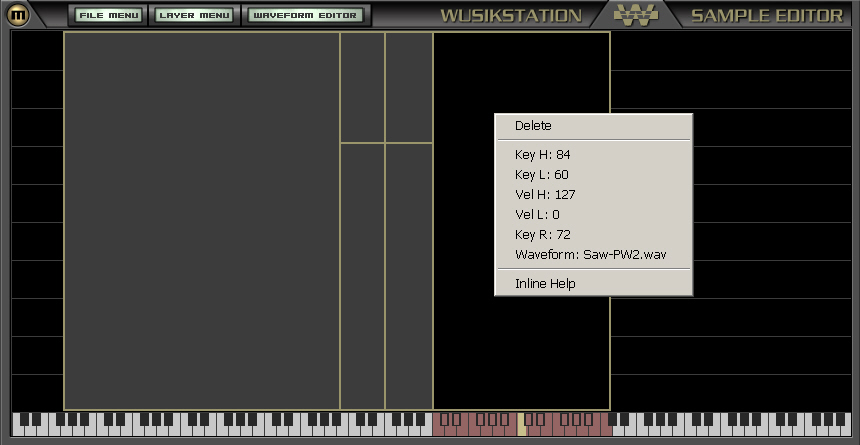Screen dimensions: 860x445
Task: Select Key R: 72 menu entry
Action: 593,234
